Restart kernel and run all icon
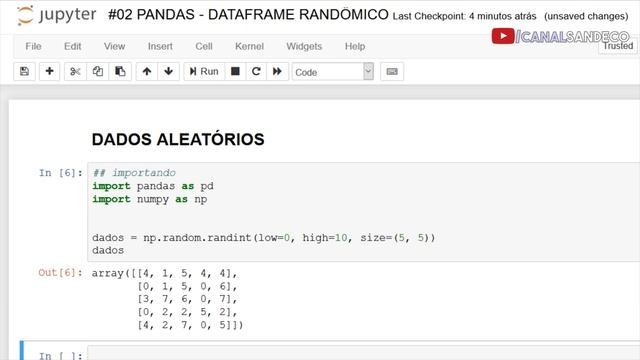Image resolution: width=640 pixels, height=360 pixels. coord(278,71)
